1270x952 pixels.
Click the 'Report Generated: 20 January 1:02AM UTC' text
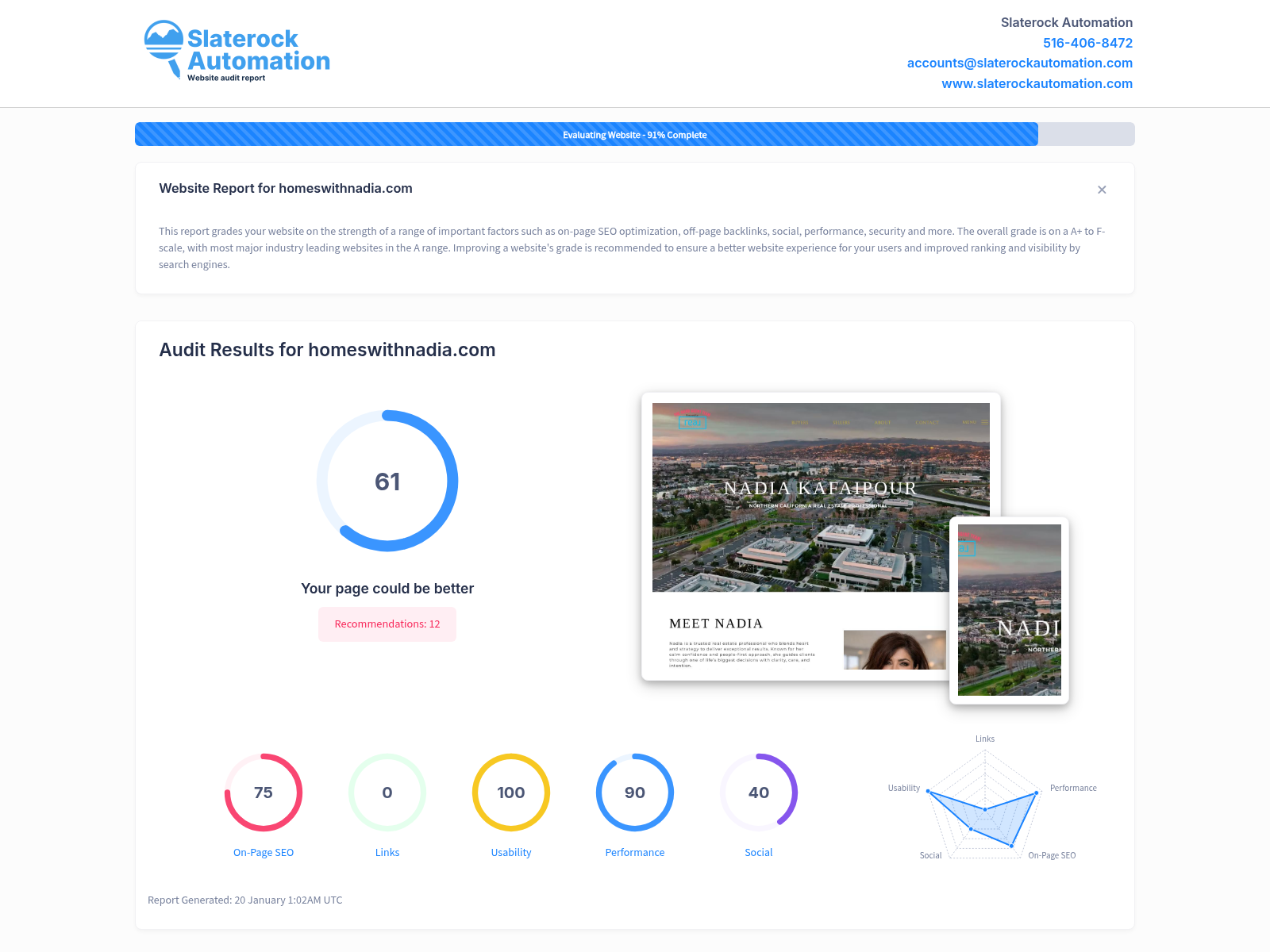click(245, 900)
